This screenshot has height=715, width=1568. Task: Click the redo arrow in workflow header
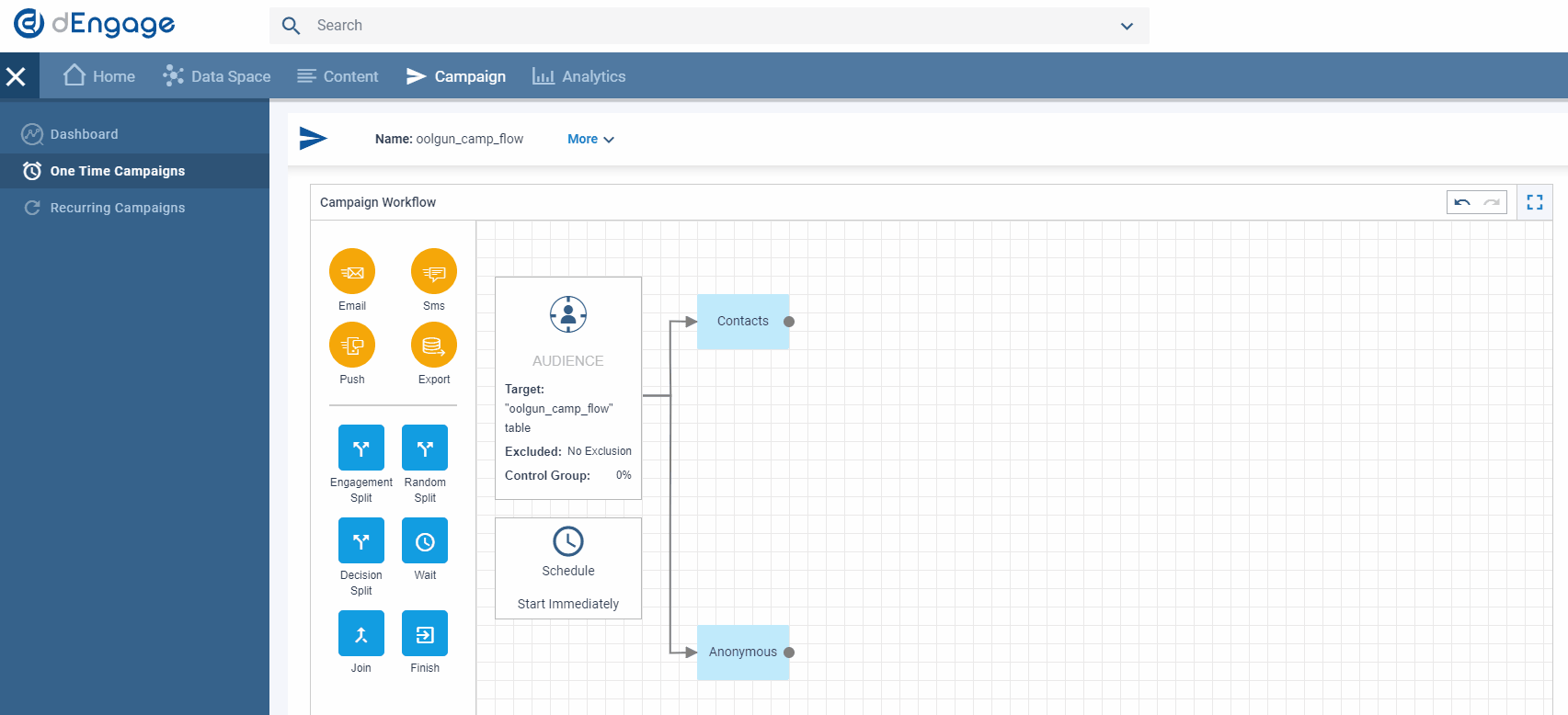(x=1492, y=202)
